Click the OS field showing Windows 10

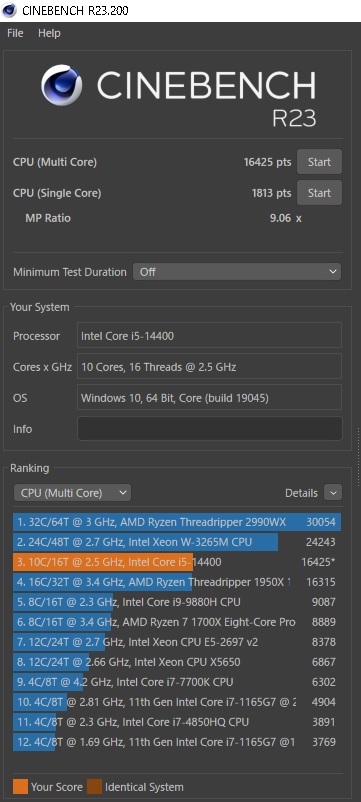pyautogui.click(x=209, y=397)
